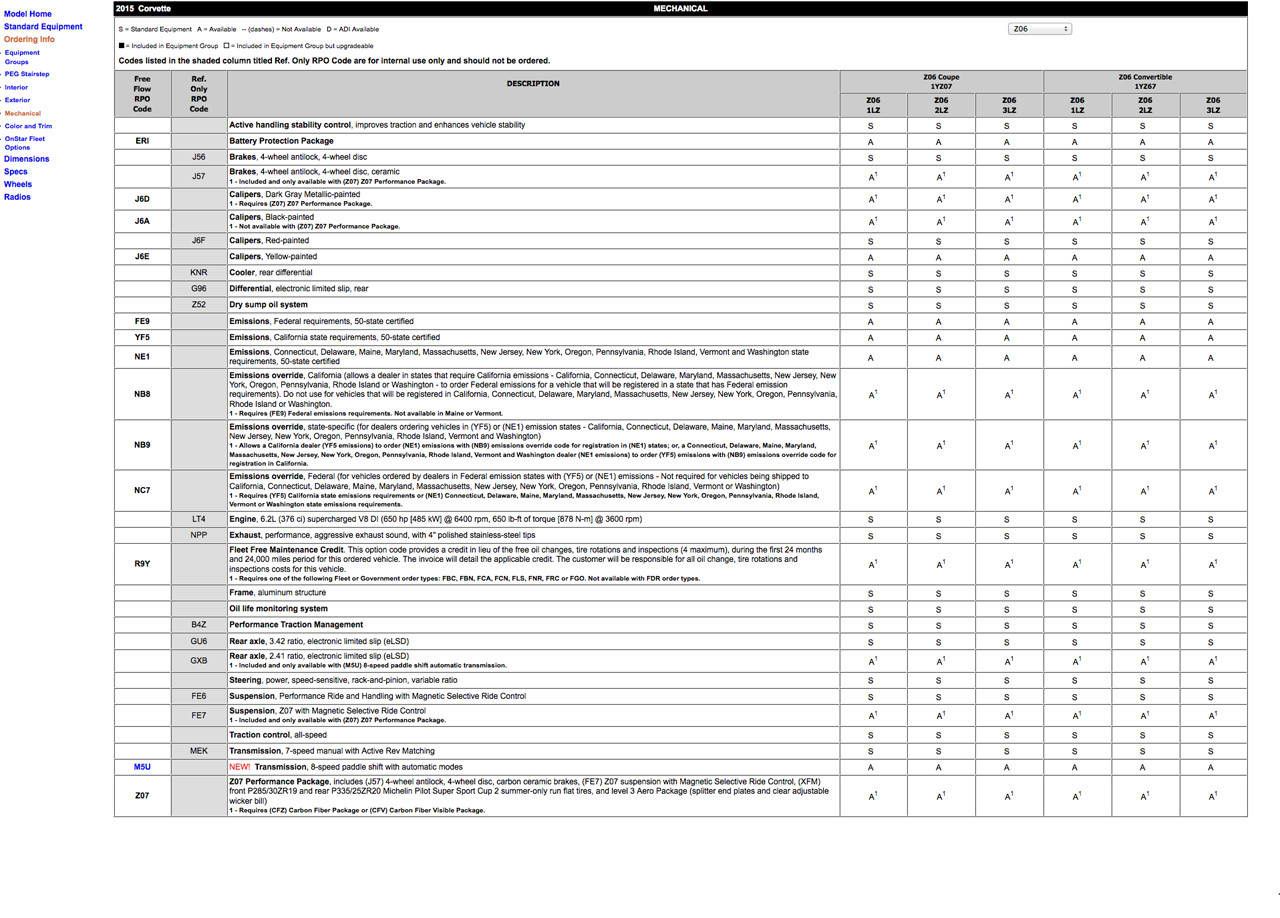Click J6D Free Flow RPO code
The width and height of the screenshot is (1280, 918).
pos(142,198)
